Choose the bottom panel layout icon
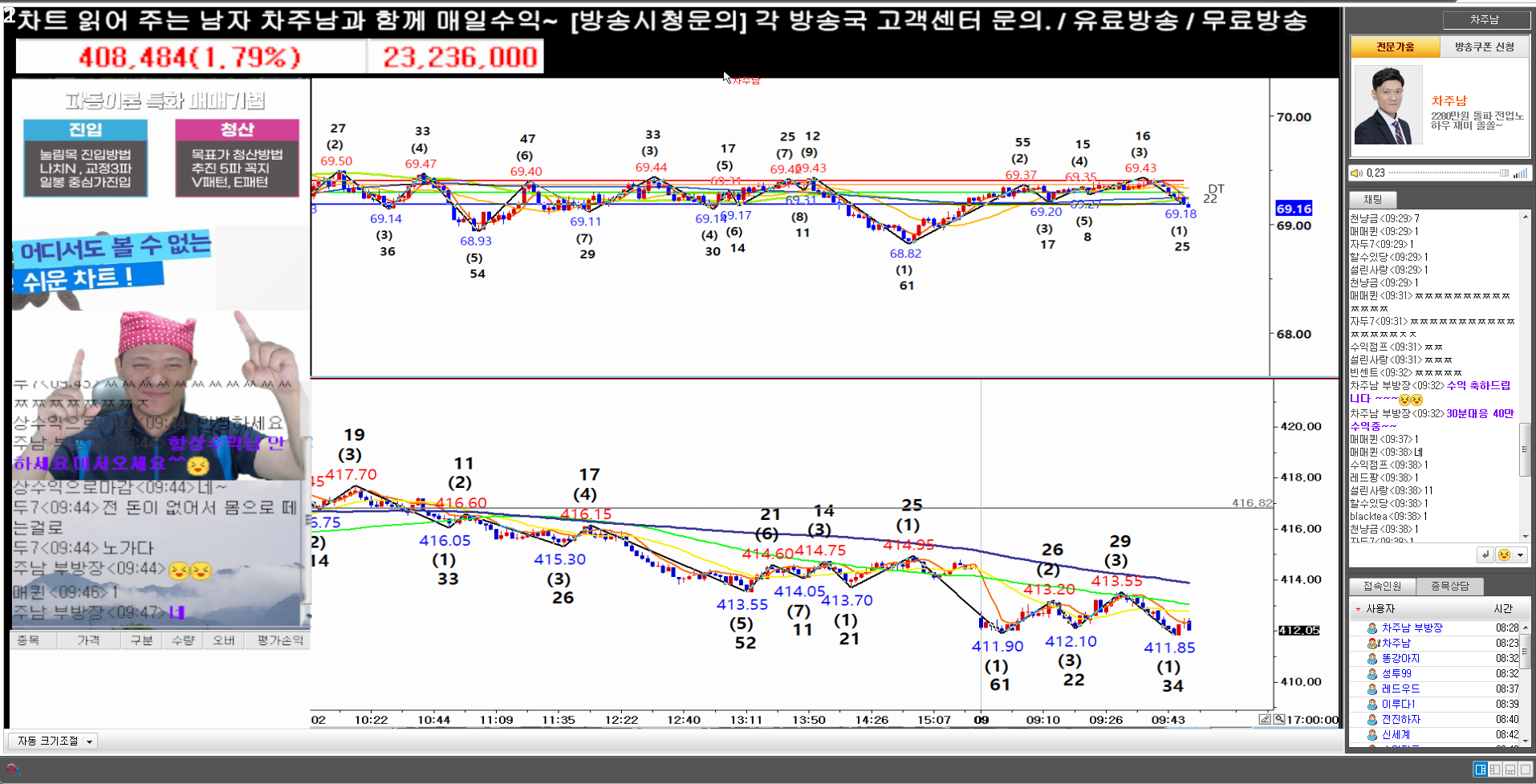The width and height of the screenshot is (1536, 784). 1510,770
